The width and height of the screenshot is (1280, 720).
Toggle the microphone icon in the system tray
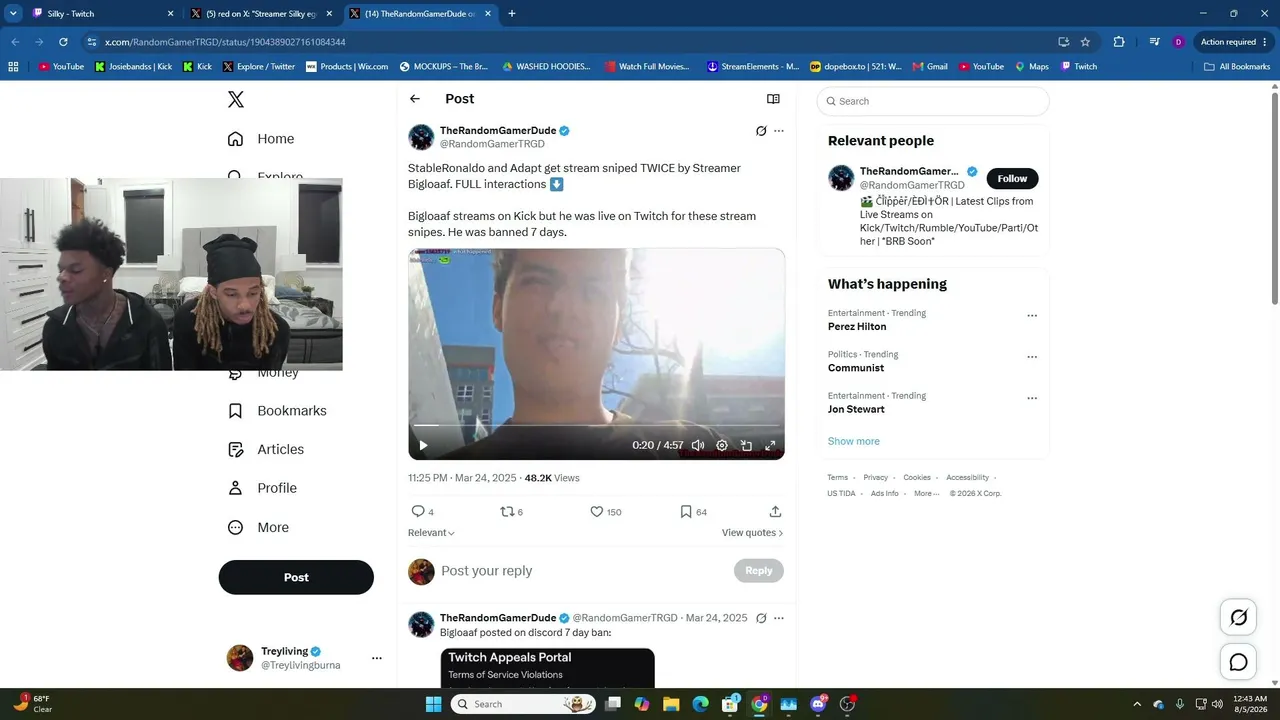(x=1180, y=704)
